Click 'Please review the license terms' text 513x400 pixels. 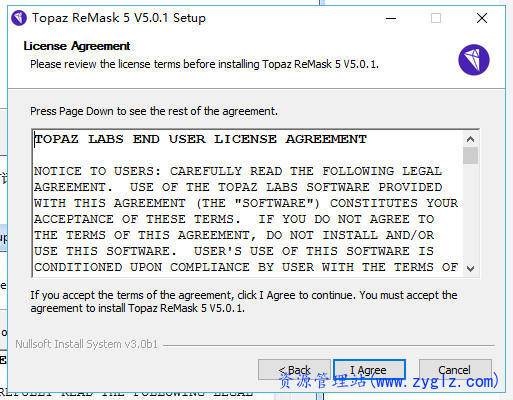click(x=204, y=64)
